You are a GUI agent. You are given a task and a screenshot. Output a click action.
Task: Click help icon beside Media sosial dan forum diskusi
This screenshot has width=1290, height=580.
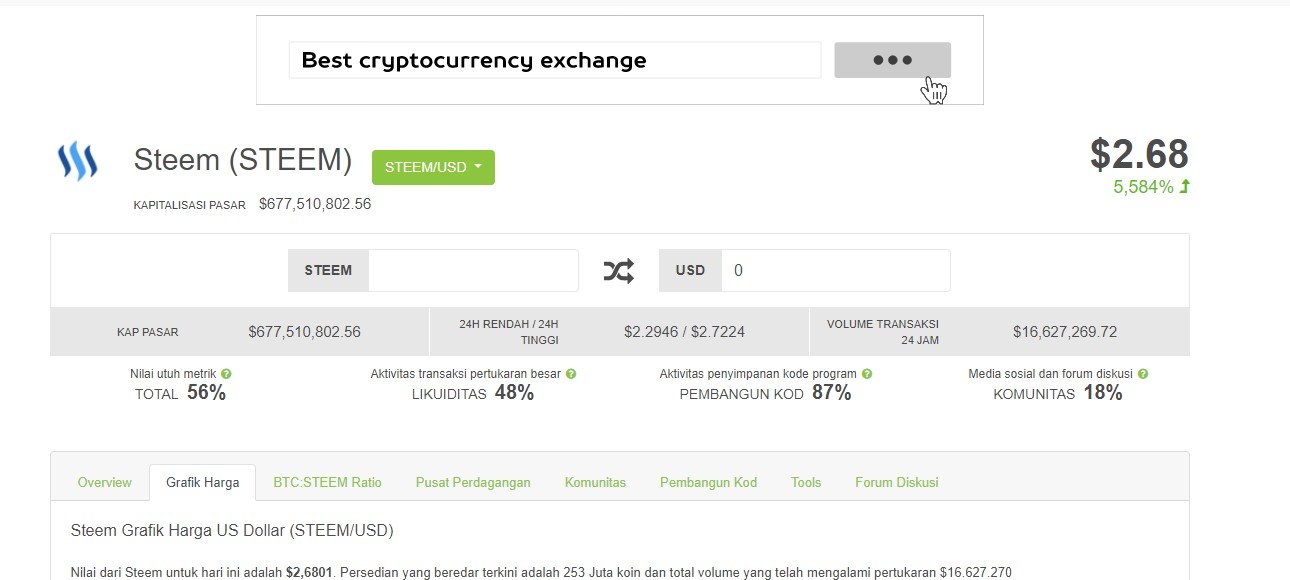pos(1143,374)
